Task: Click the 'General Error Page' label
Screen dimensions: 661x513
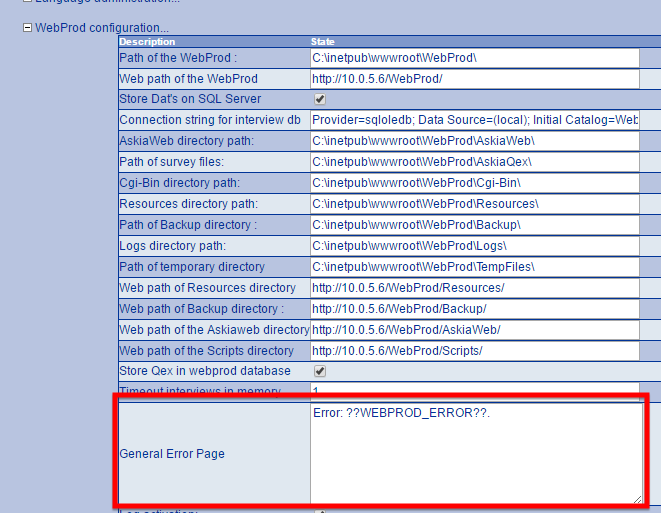Action: point(172,454)
